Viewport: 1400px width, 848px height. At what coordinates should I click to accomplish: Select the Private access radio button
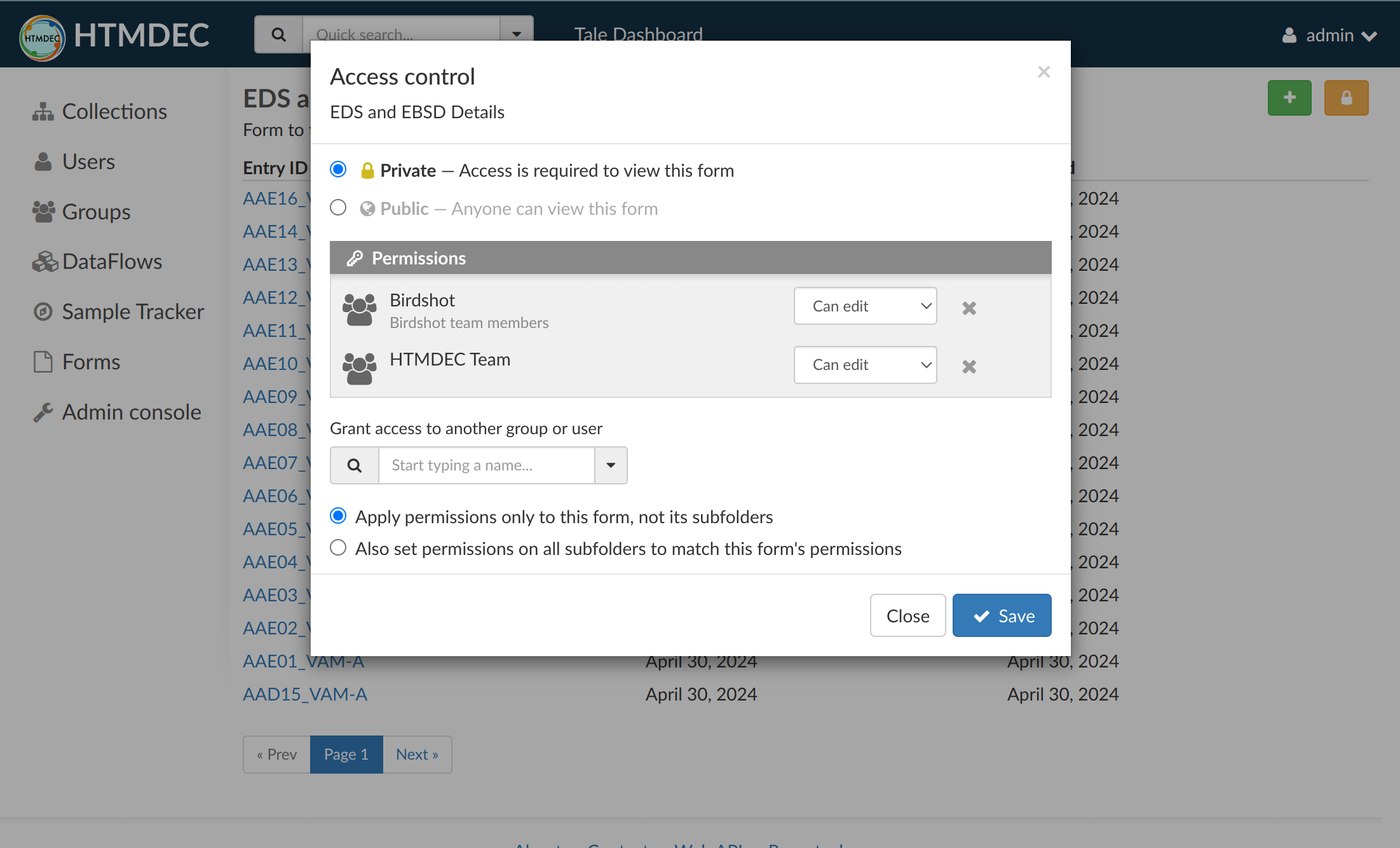338,169
